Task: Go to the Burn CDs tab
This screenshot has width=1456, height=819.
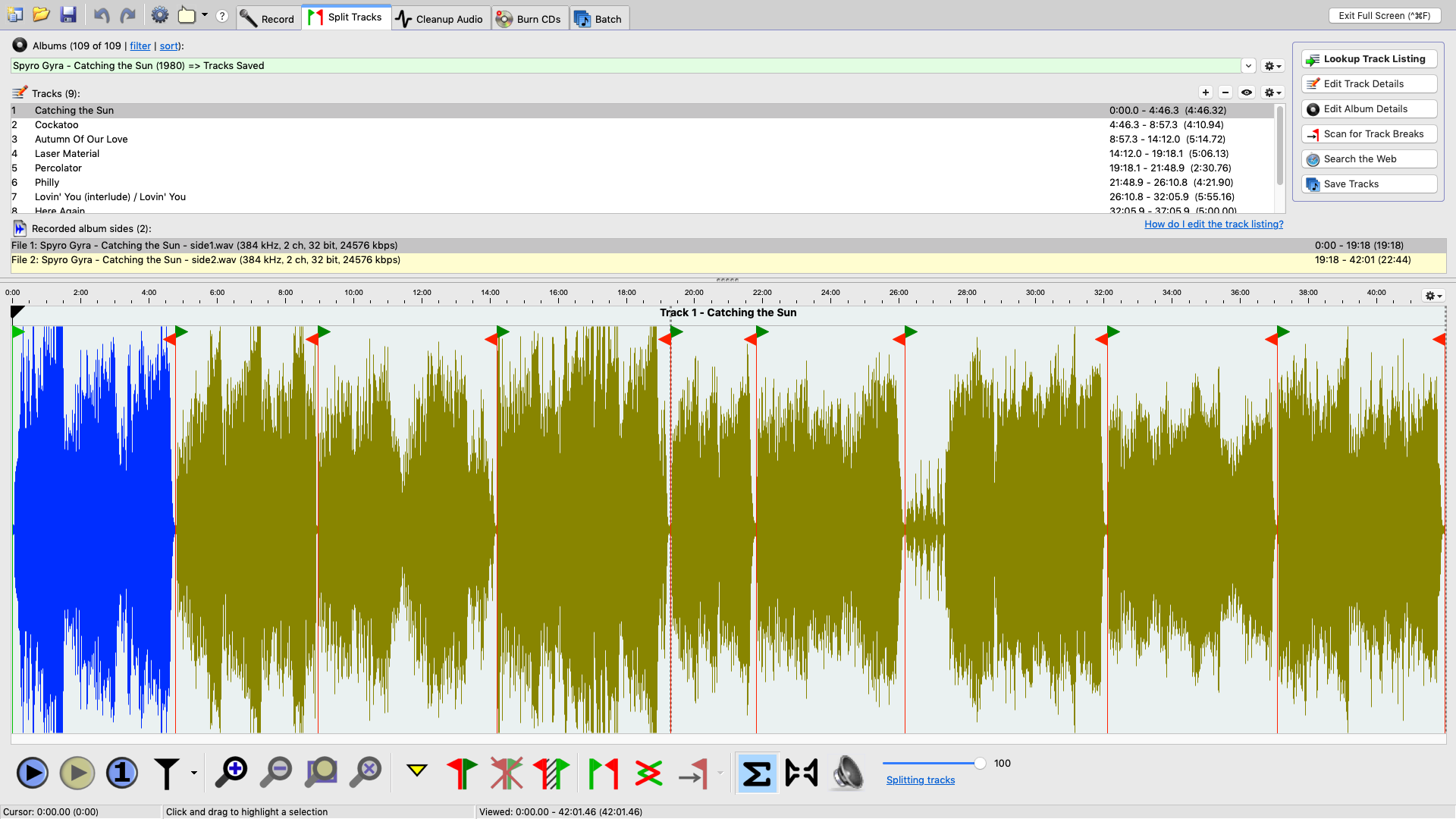Action: pos(529,19)
